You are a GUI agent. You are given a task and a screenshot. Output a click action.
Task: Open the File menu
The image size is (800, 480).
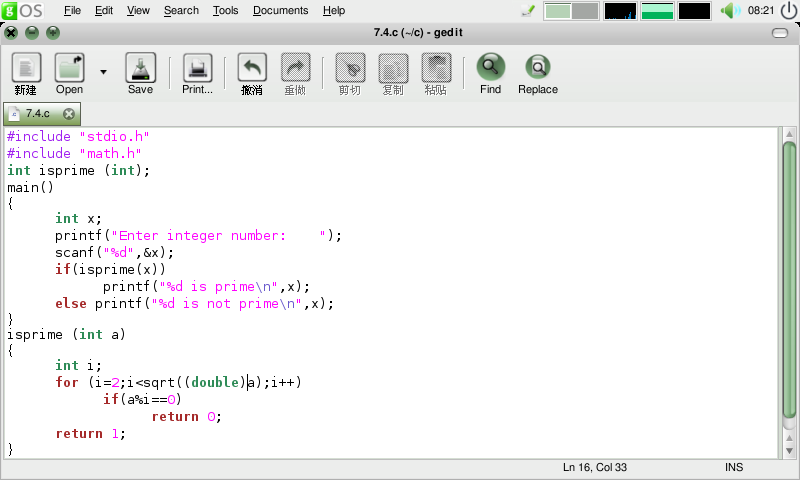coord(72,10)
